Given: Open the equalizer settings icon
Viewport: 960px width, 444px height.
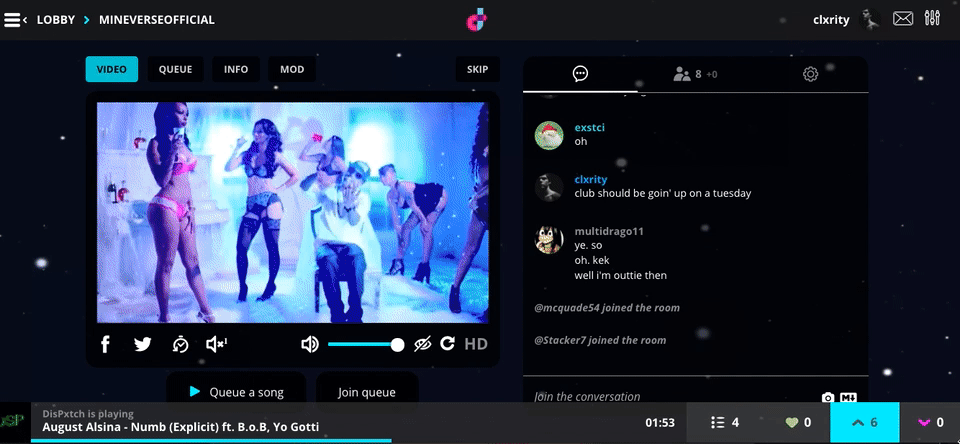Looking at the screenshot, I should 932,18.
